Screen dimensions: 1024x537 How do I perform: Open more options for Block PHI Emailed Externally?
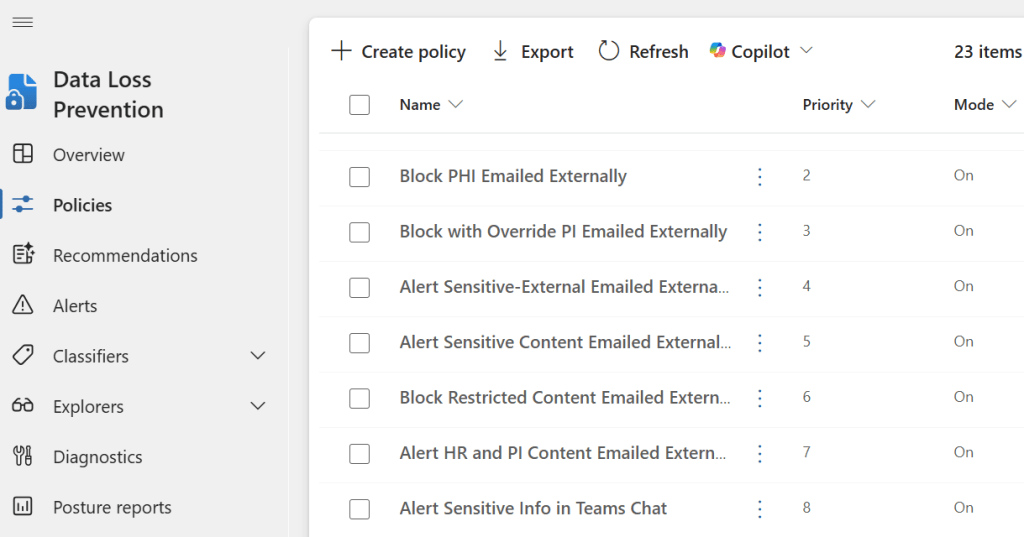[759, 177]
